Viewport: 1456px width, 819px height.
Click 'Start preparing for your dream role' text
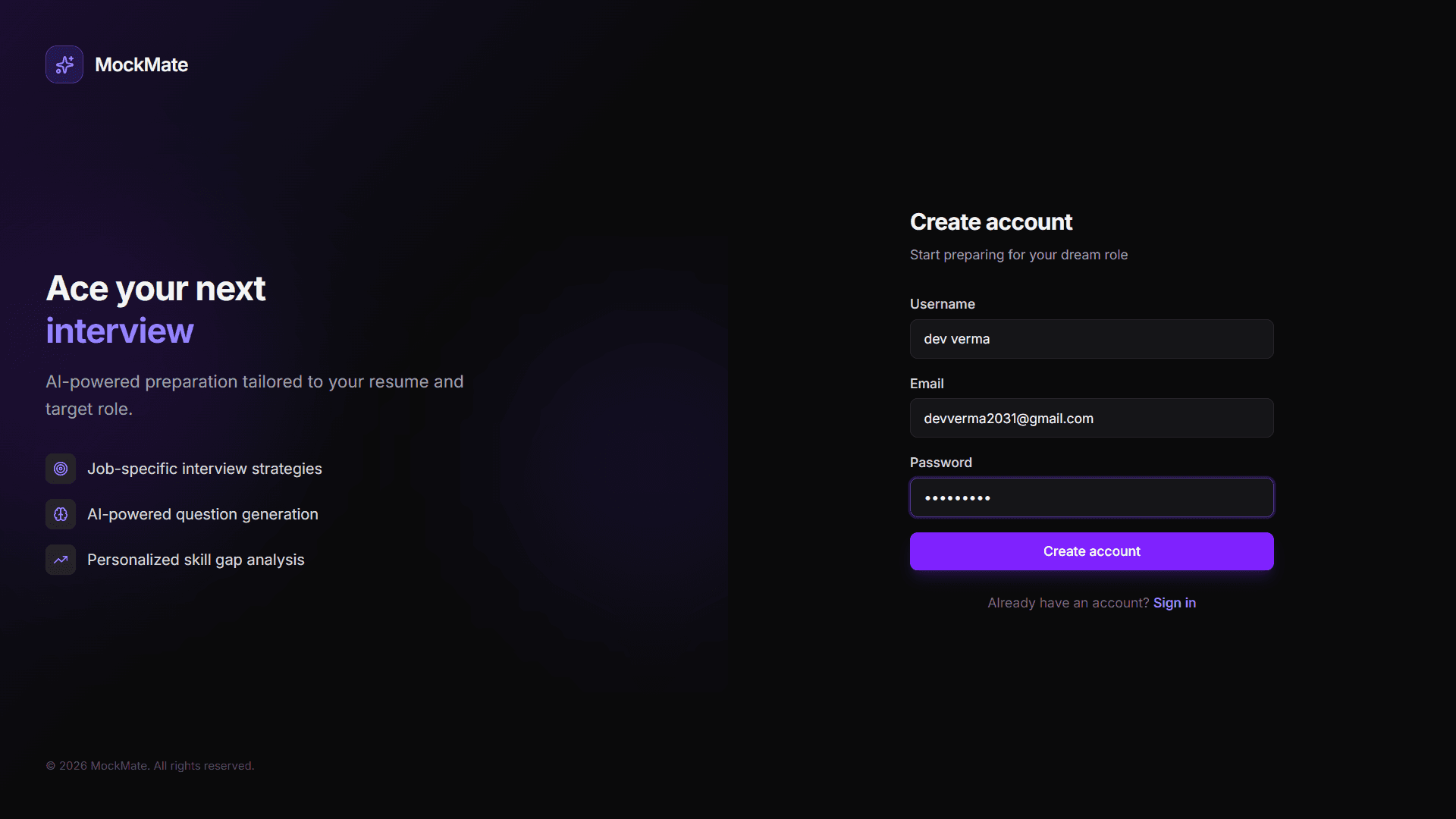pyautogui.click(x=1018, y=255)
